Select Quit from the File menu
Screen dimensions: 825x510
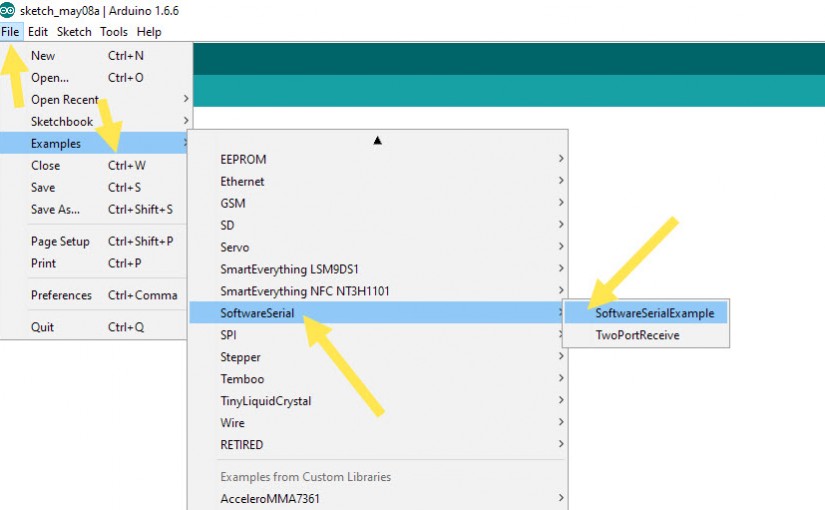43,328
